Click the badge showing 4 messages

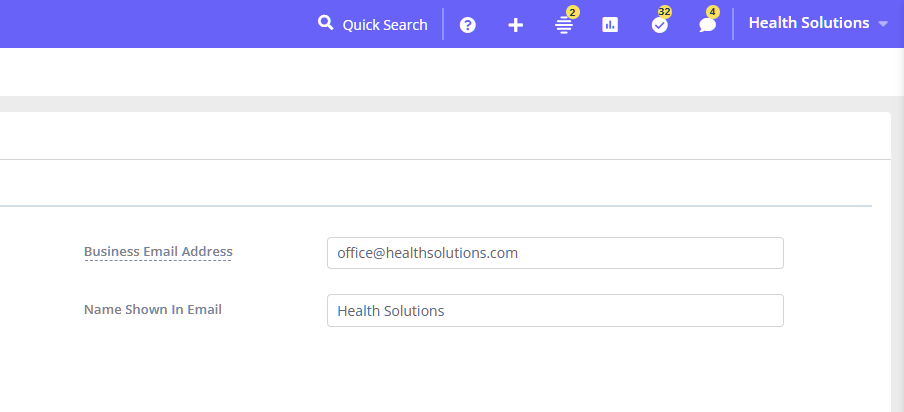coord(712,12)
